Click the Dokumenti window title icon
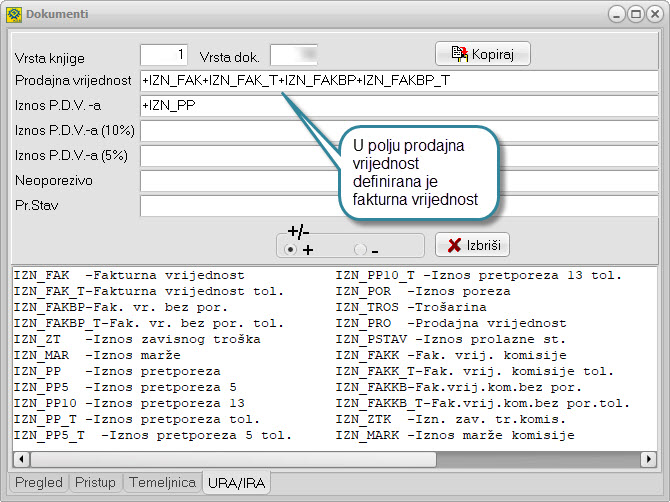Screen dimensions: 670x502 (x=13, y=14)
